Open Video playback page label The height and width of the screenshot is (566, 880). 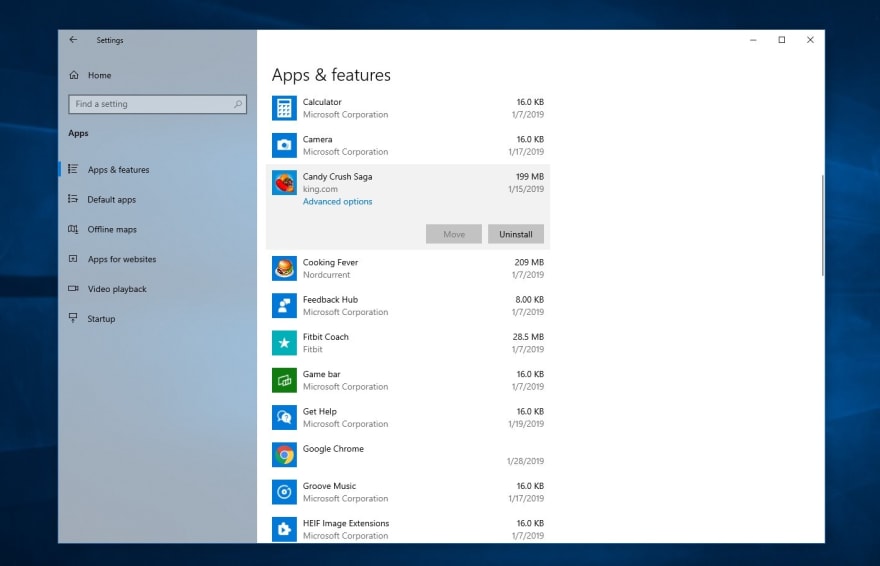click(x=117, y=289)
